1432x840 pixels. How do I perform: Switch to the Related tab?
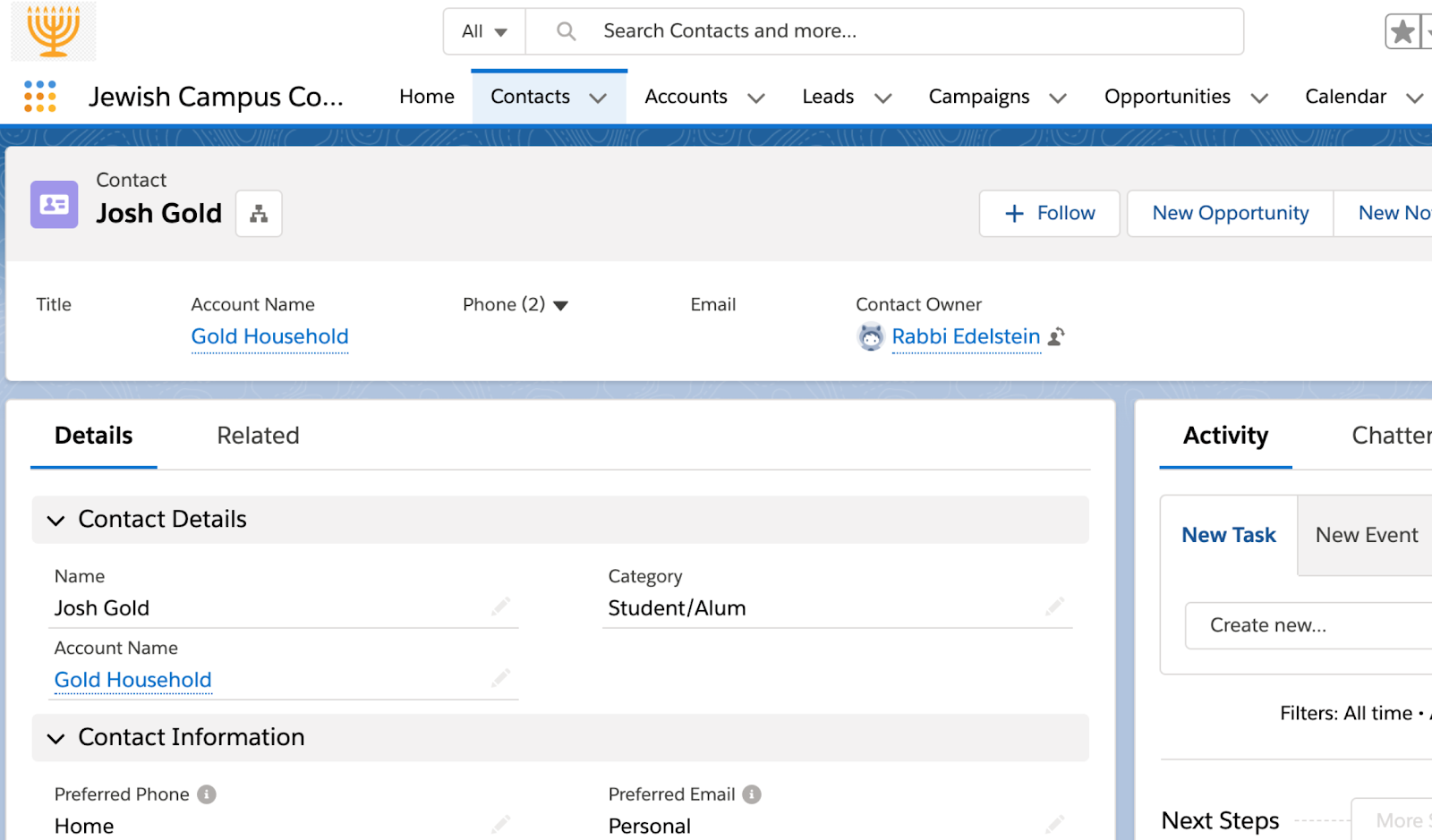tap(258, 436)
